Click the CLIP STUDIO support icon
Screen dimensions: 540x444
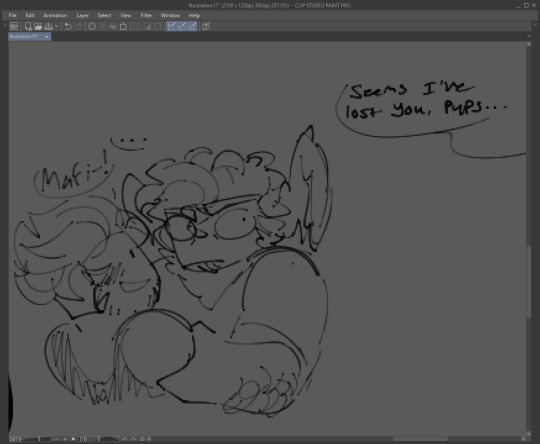coord(206,26)
